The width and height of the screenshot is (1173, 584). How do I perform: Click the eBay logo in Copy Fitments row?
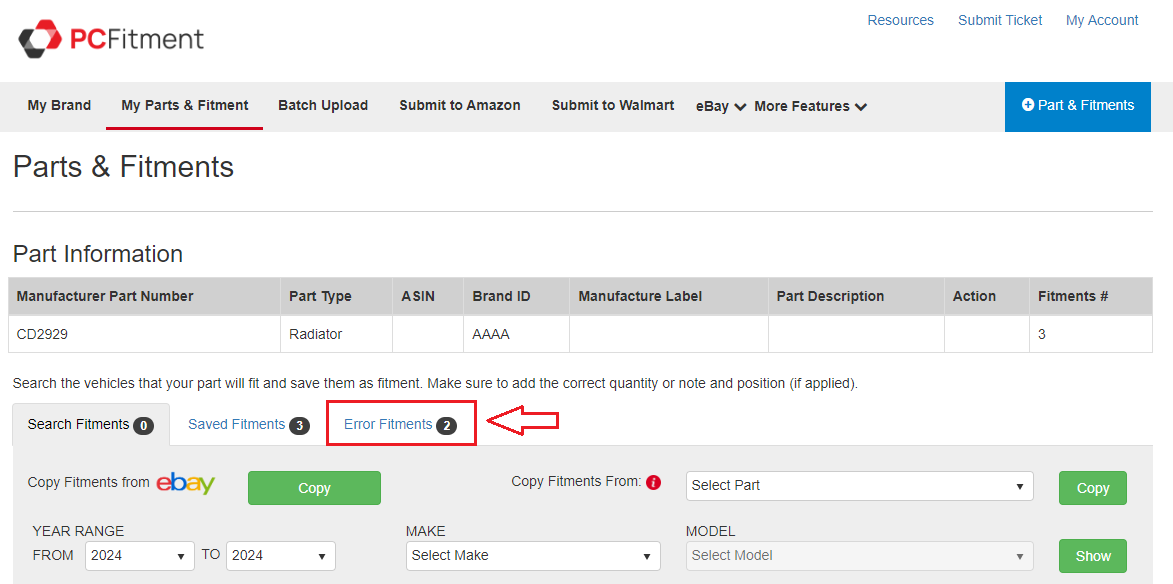(x=185, y=483)
